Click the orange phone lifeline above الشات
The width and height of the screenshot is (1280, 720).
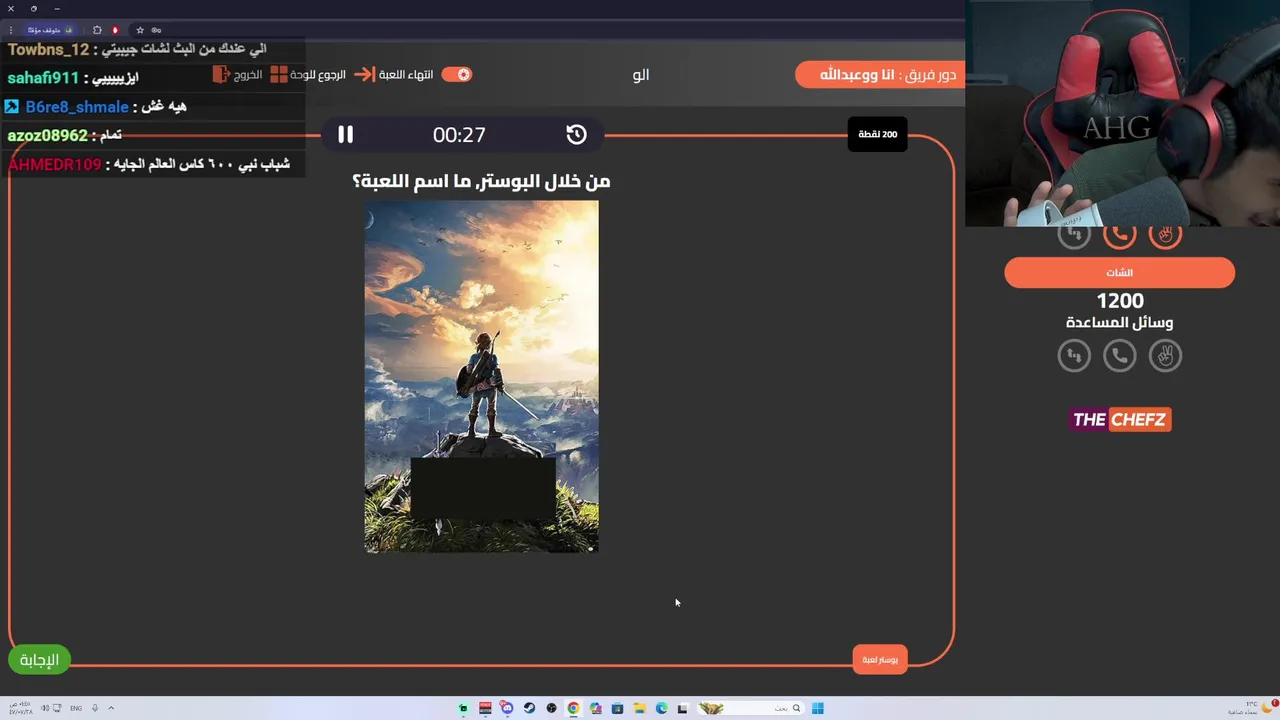[1119, 236]
